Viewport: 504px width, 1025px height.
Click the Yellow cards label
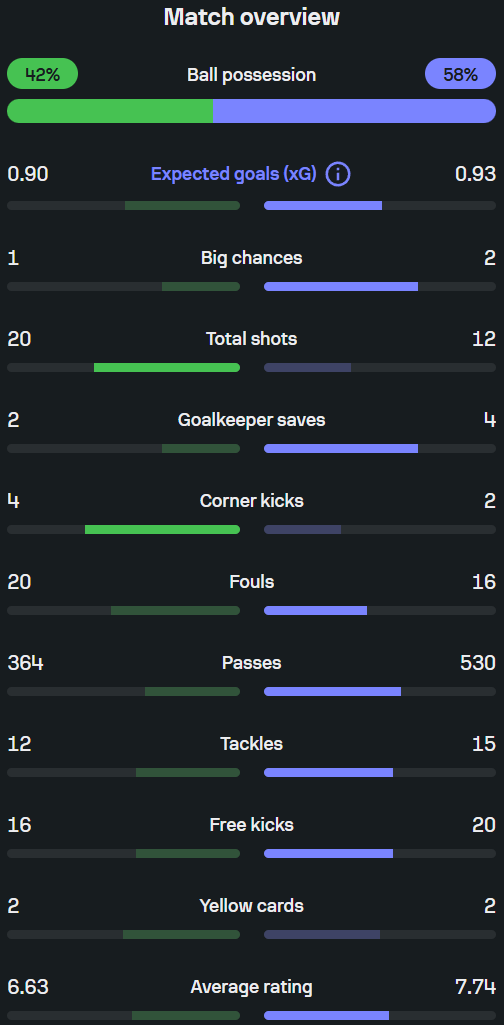coord(252,906)
